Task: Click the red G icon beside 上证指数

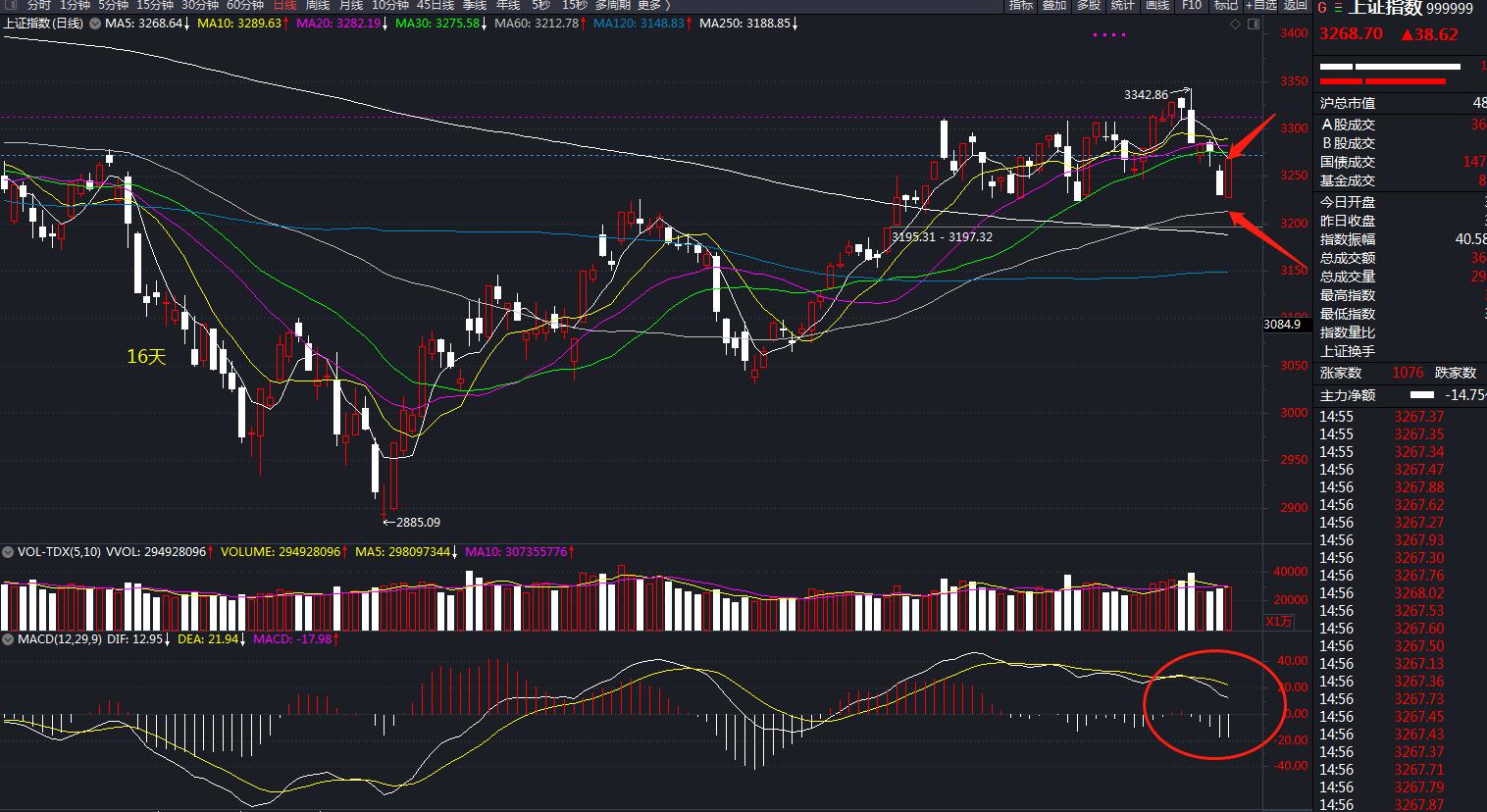Action: coord(1322,8)
